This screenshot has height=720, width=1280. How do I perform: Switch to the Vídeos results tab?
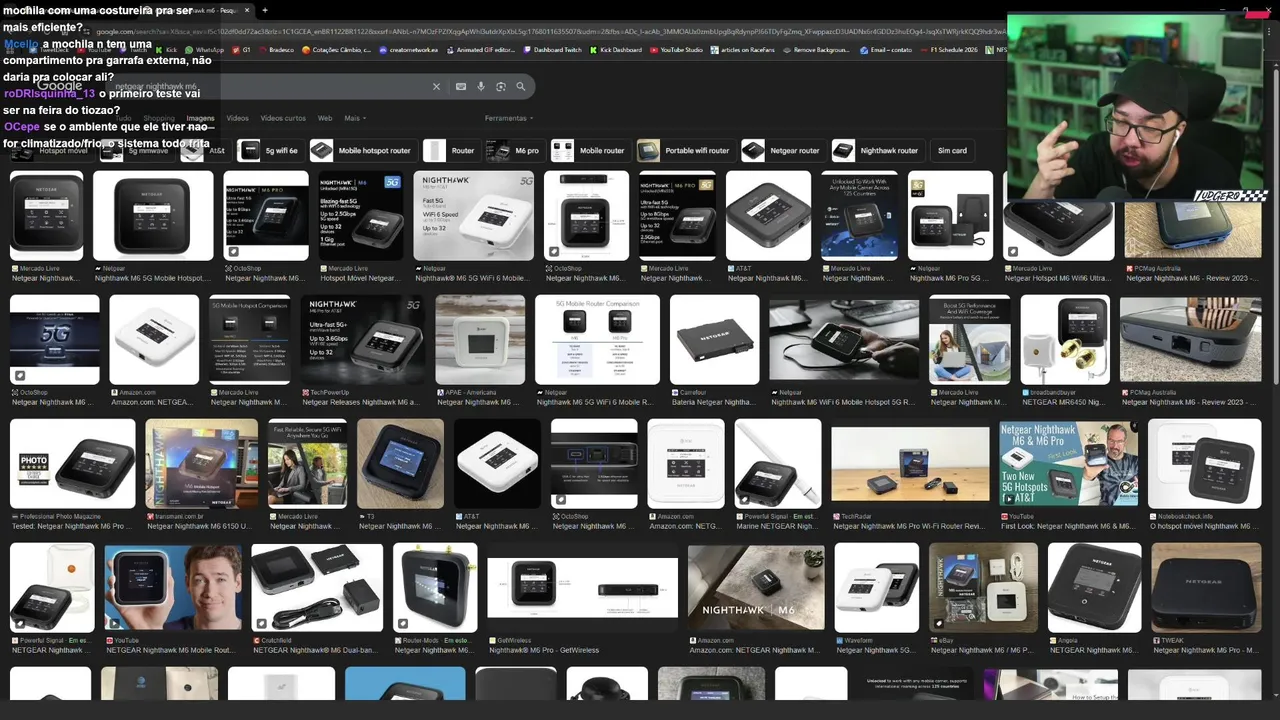(237, 118)
